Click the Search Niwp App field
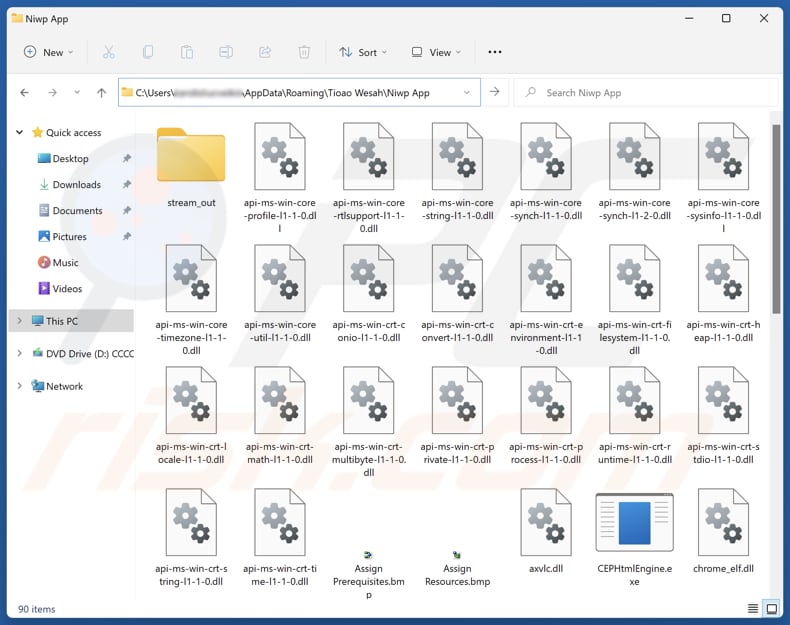Image resolution: width=790 pixels, height=625 pixels. click(646, 93)
